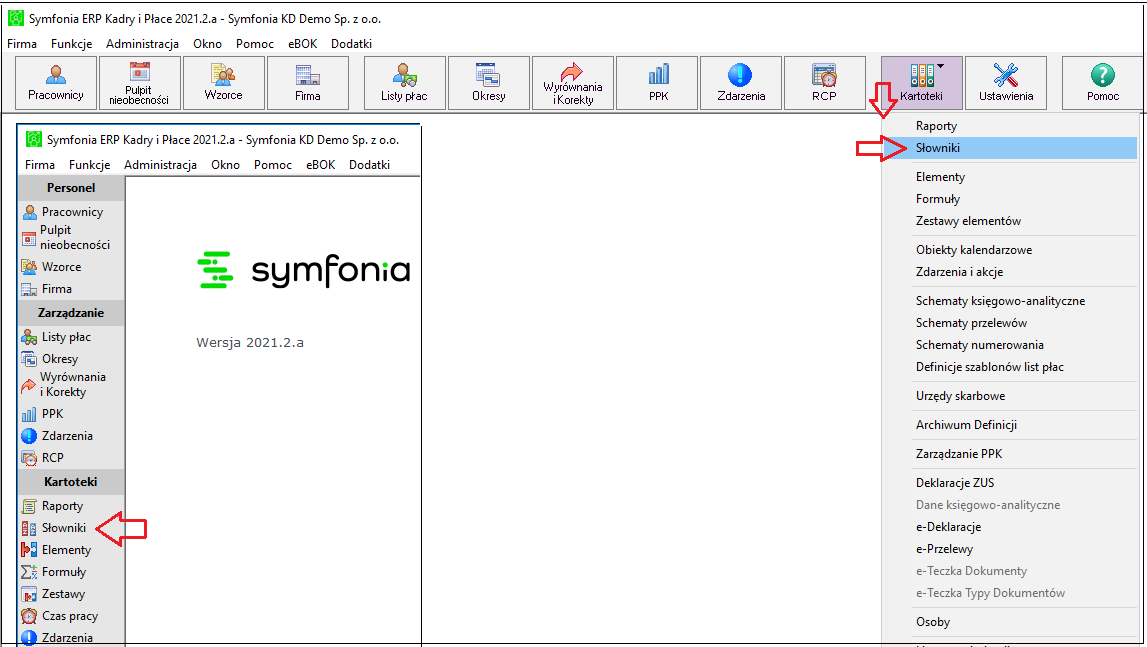Open Ustawienia settings in the toolbar
1147x647 pixels.
click(x=1006, y=83)
